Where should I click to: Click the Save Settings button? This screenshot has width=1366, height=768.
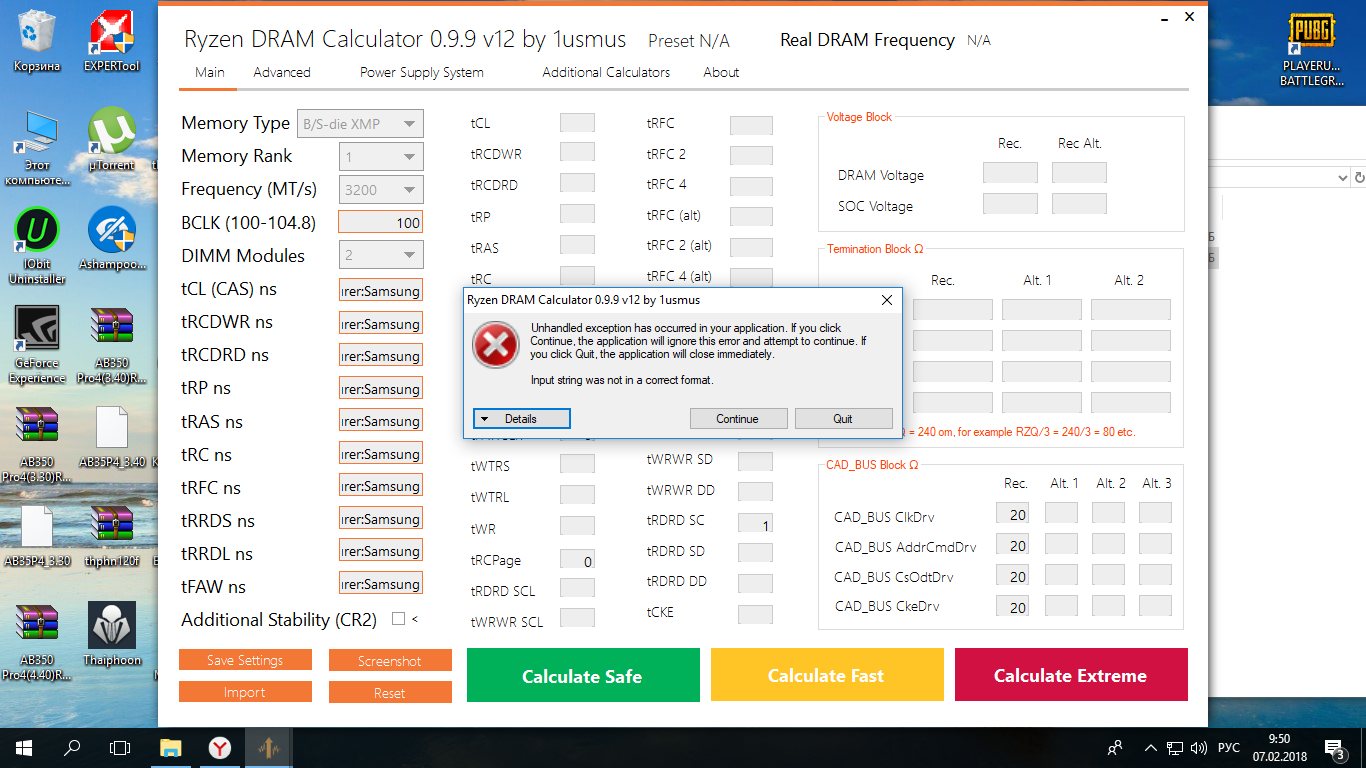tap(245, 660)
